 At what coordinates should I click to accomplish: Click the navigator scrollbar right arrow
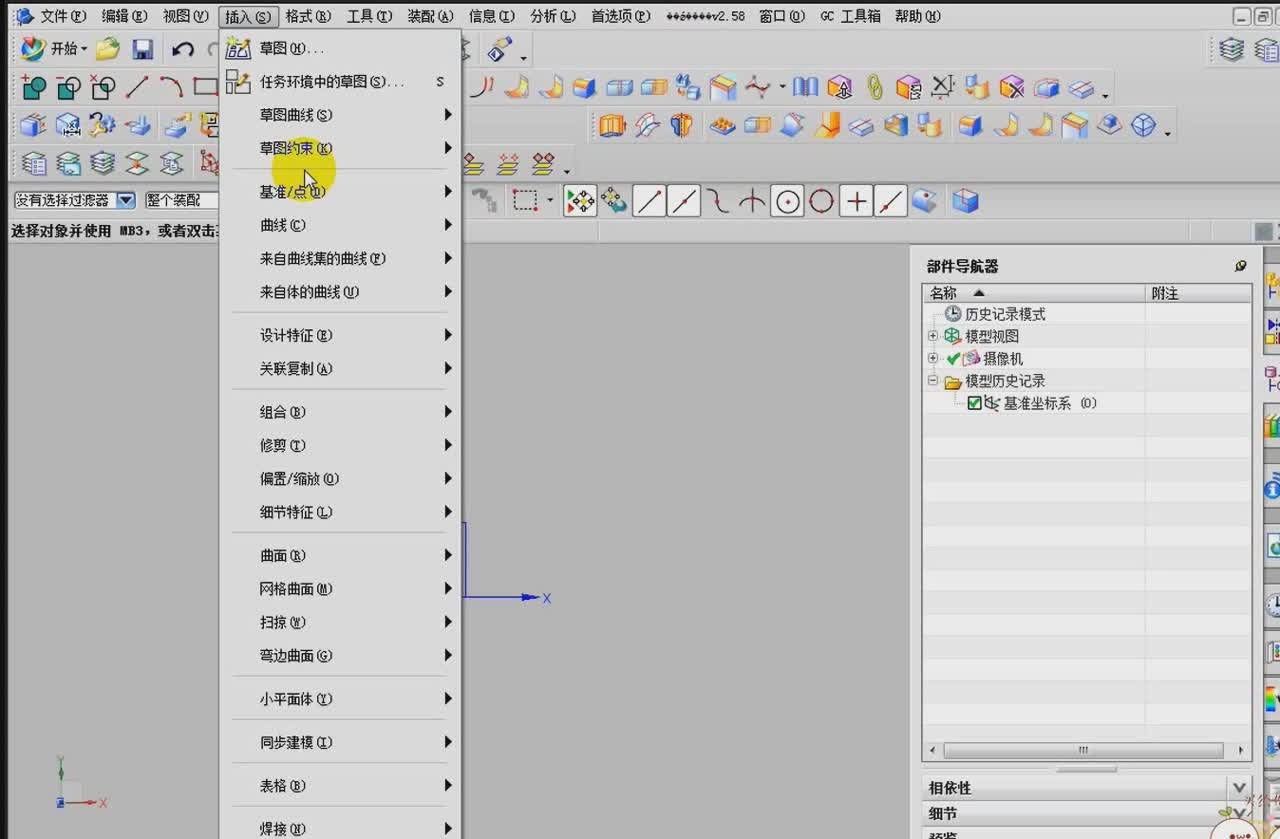coord(1241,750)
